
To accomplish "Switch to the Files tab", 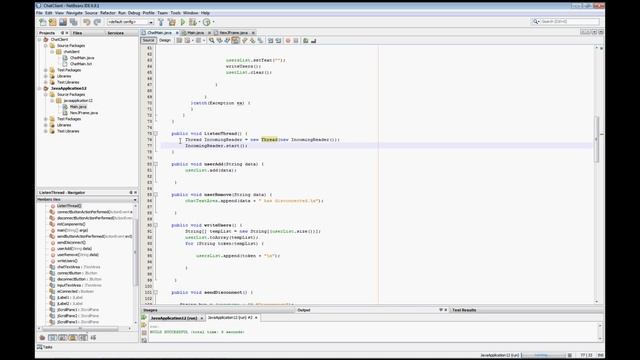I will pyautogui.click(x=78, y=33).
